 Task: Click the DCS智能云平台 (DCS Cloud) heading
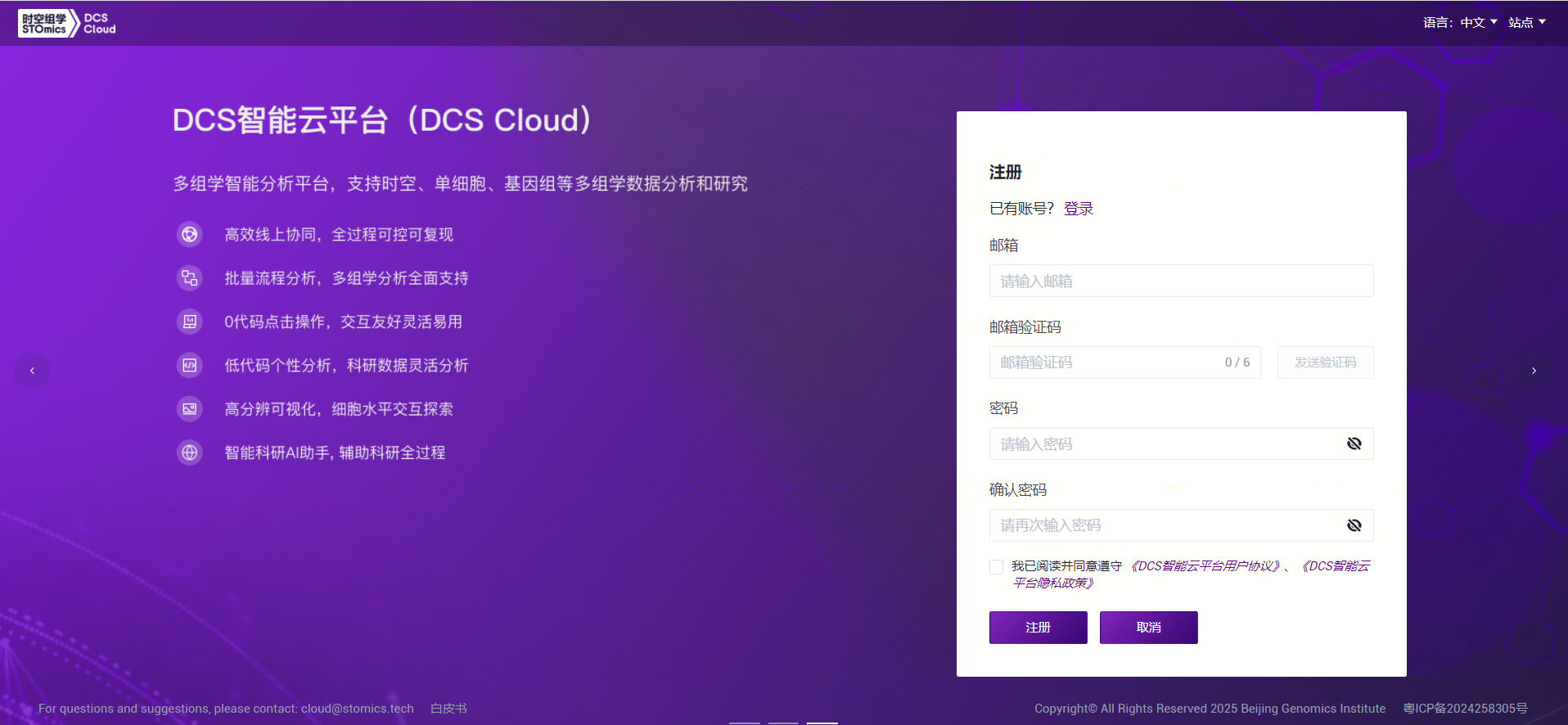point(382,120)
